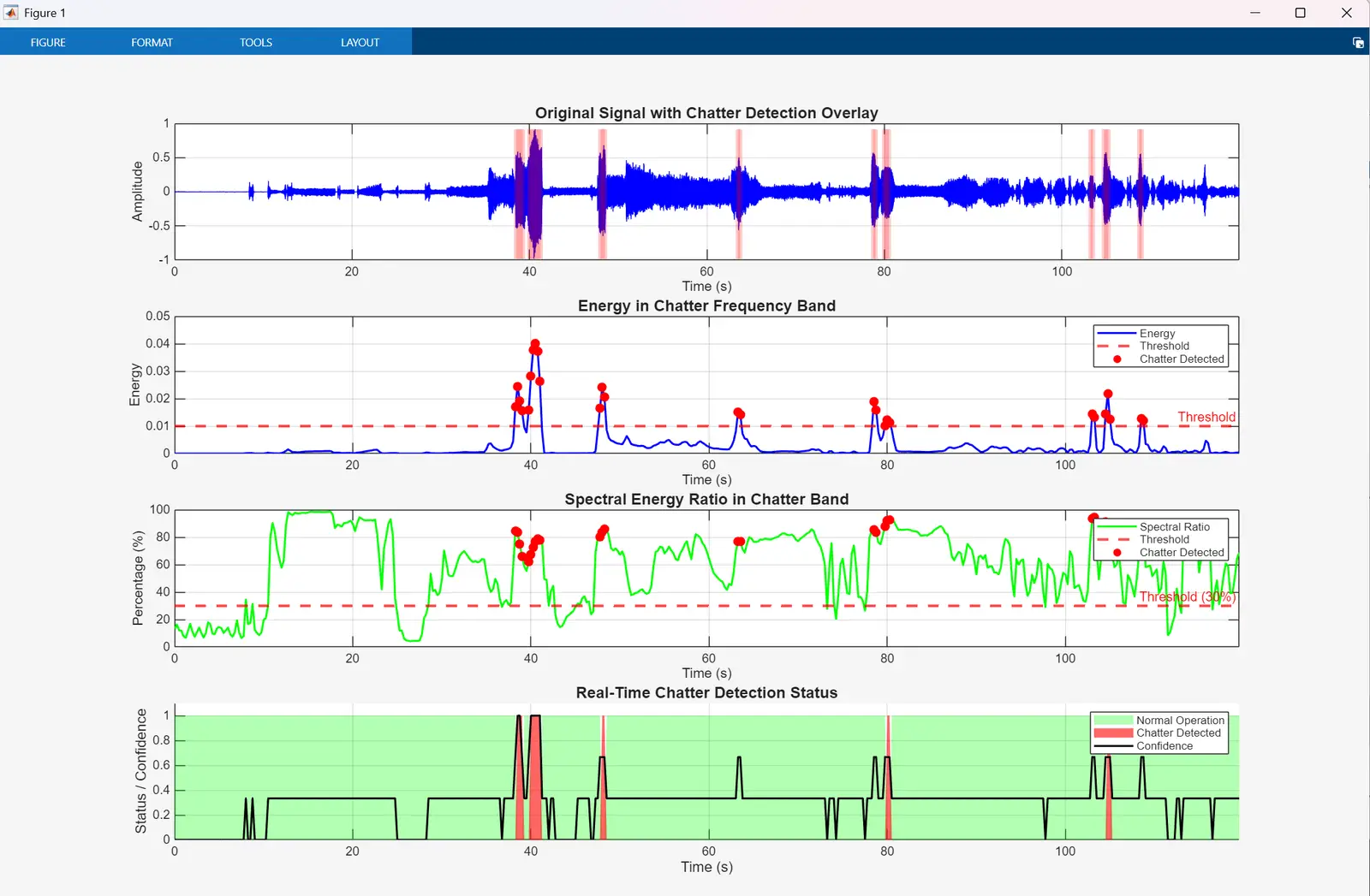Viewport: 1370px width, 896px height.
Task: Minimize the Figure 1 window
Action: (1255, 13)
